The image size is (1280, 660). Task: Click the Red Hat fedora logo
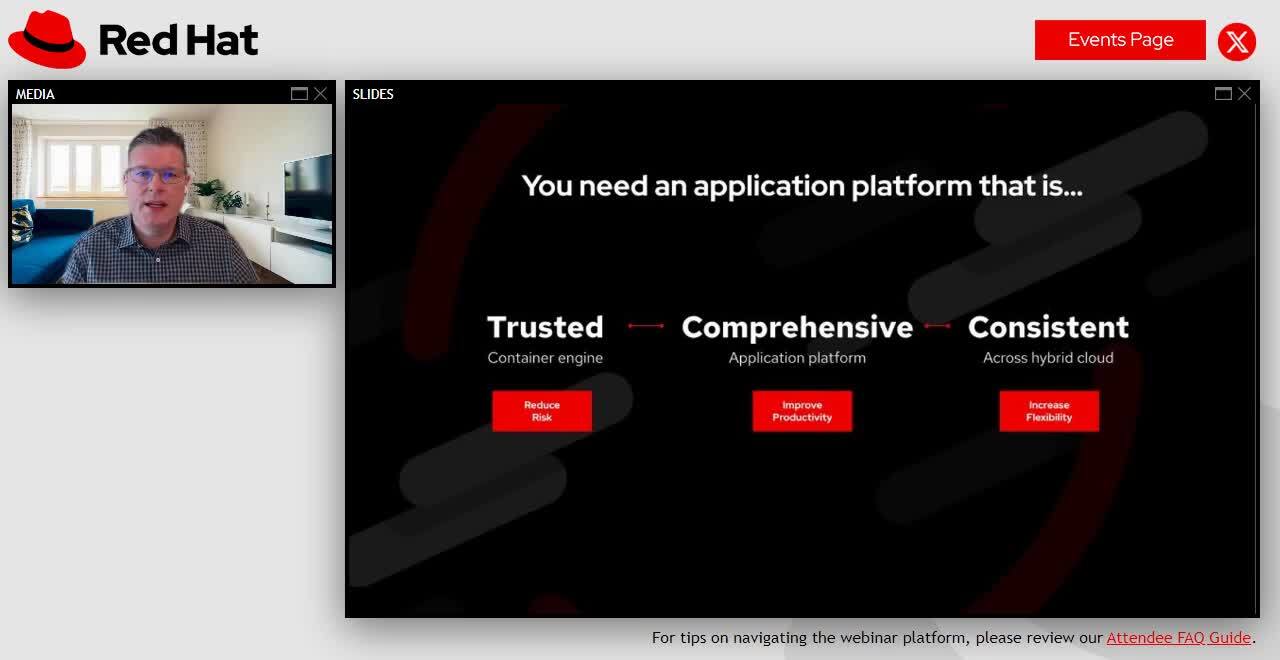[x=47, y=40]
